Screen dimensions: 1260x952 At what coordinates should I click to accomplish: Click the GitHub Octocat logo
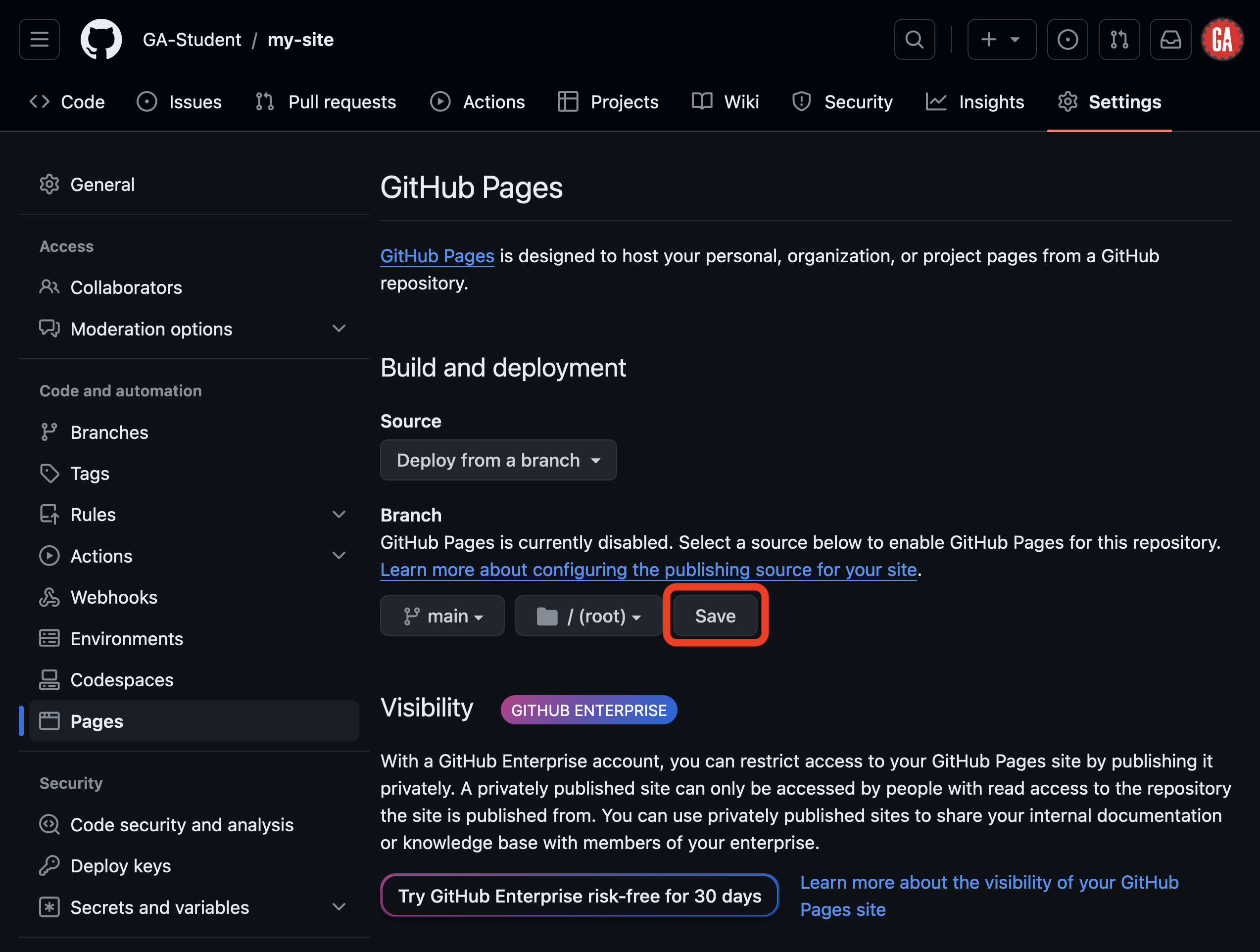tap(101, 39)
